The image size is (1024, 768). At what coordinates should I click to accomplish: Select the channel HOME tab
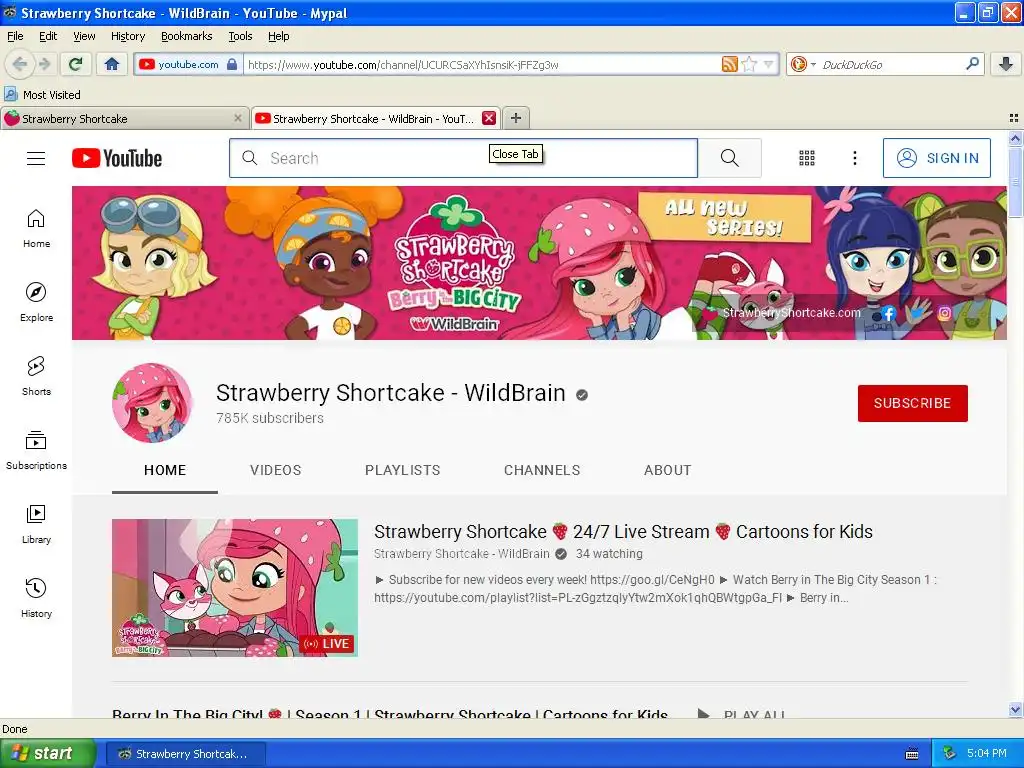[x=165, y=470]
